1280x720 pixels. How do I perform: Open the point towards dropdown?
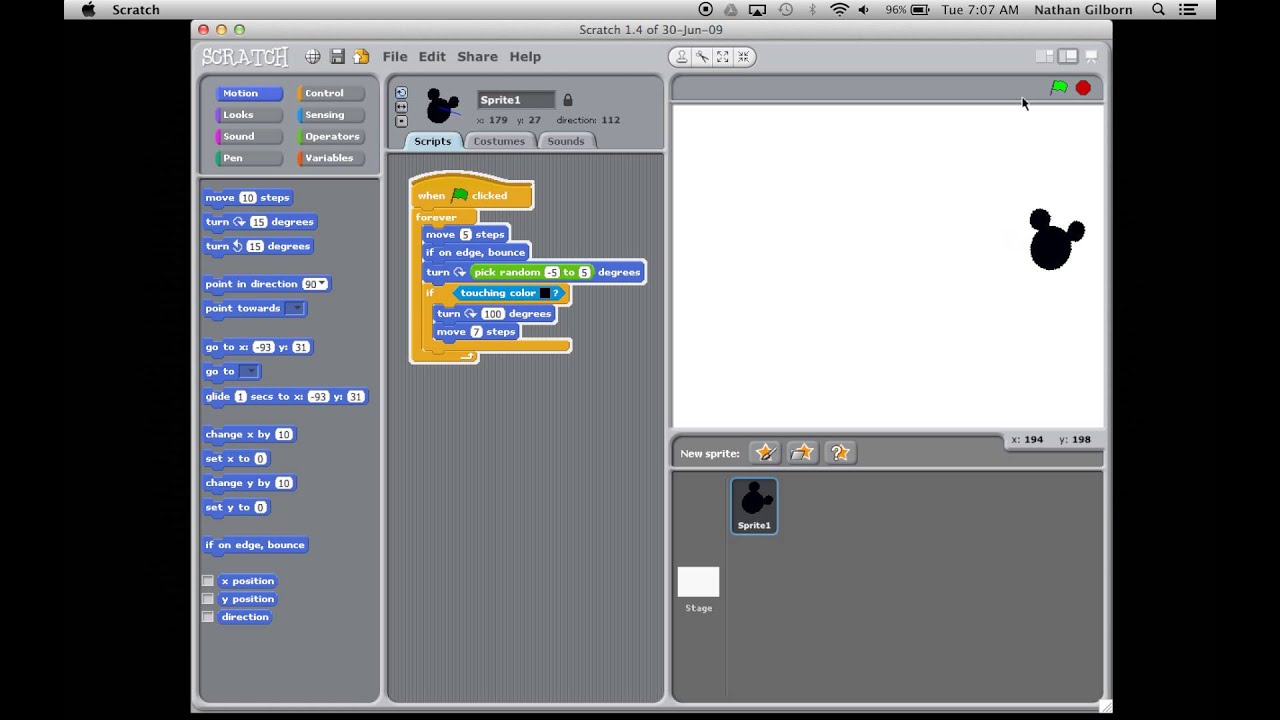click(295, 308)
